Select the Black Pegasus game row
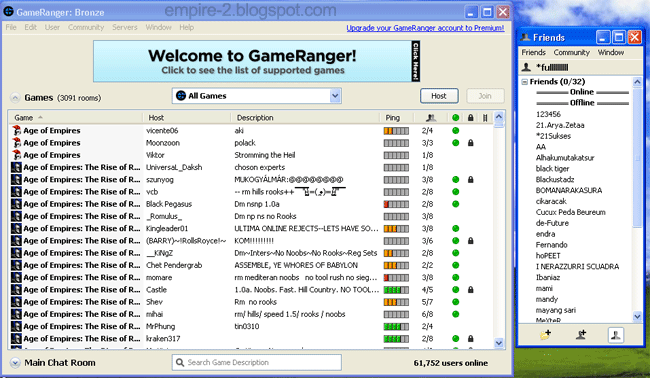 click(251, 204)
